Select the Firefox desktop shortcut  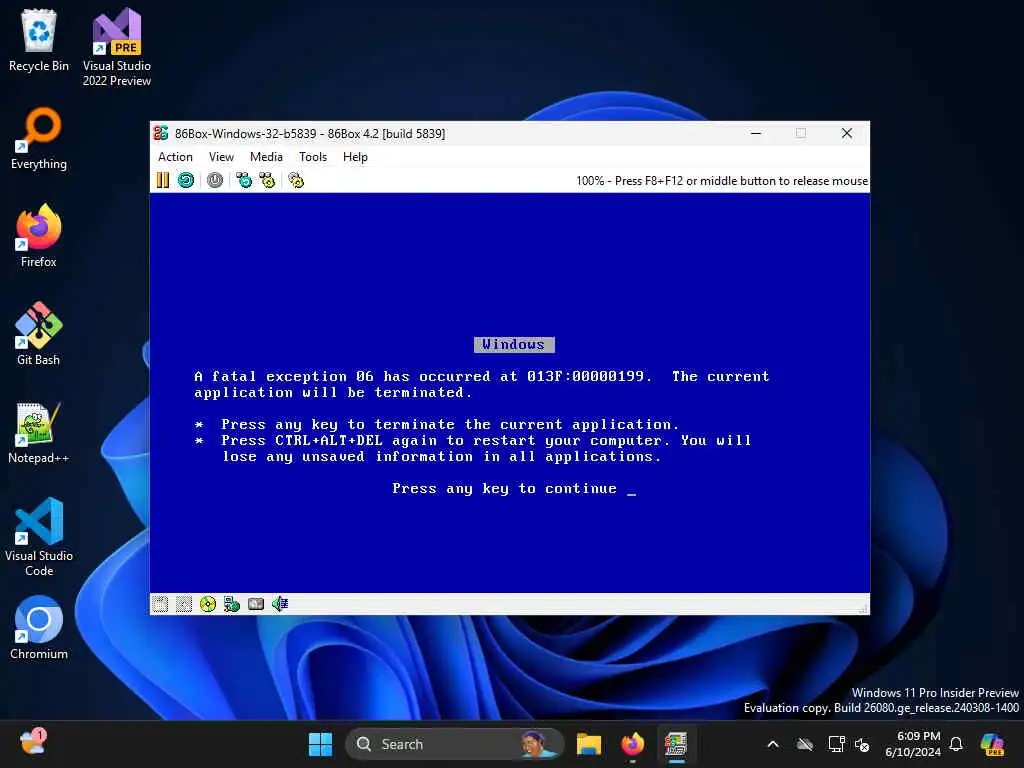tap(39, 236)
